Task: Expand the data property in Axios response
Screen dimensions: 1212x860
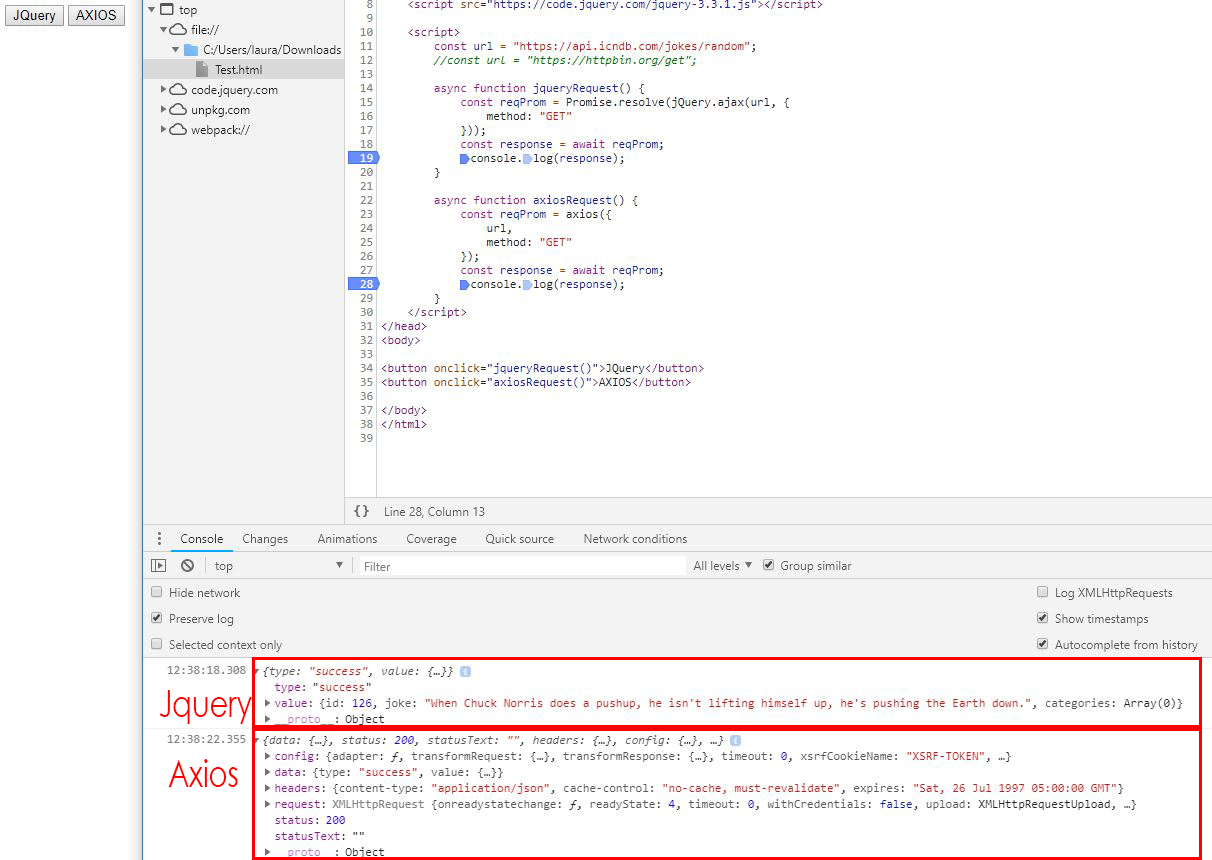Action: [267, 772]
